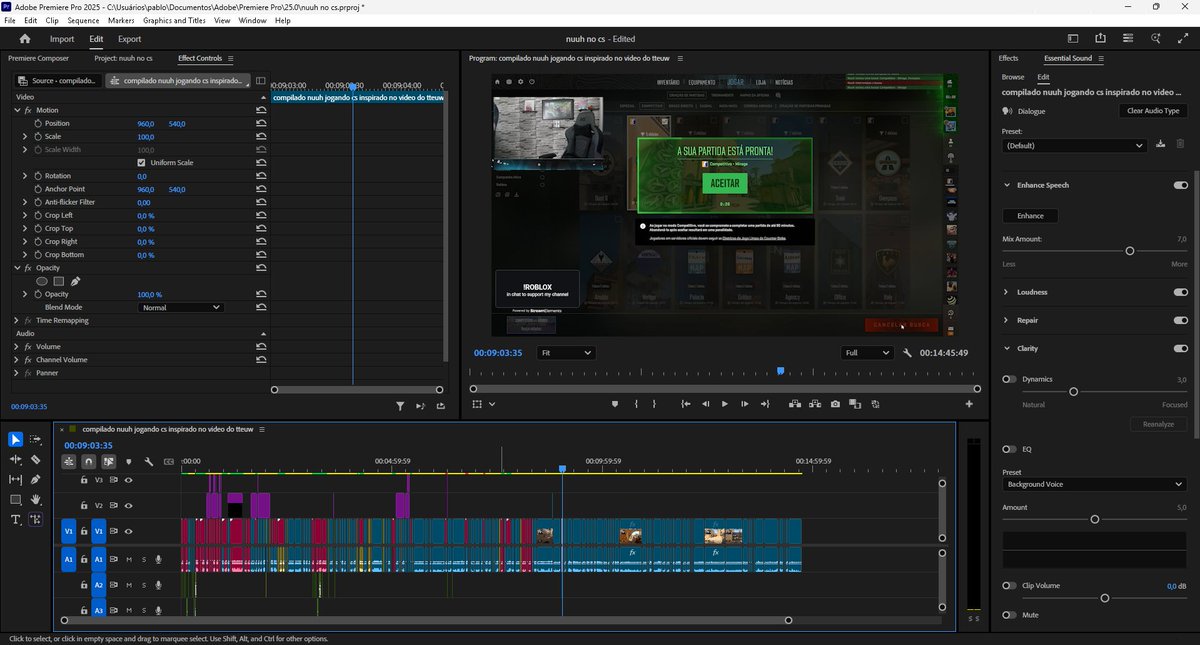Viewport: 1200px width, 645px height.
Task: Select the Track Select Forward tool
Action: tap(36, 440)
